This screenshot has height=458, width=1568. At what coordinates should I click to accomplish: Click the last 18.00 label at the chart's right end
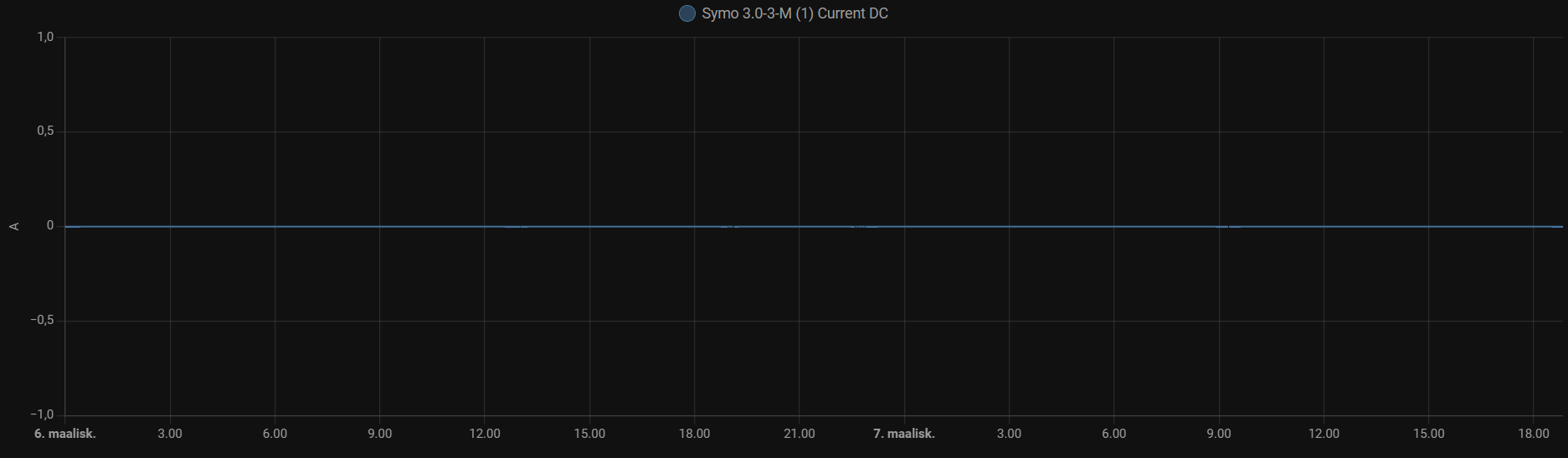coord(1533,434)
